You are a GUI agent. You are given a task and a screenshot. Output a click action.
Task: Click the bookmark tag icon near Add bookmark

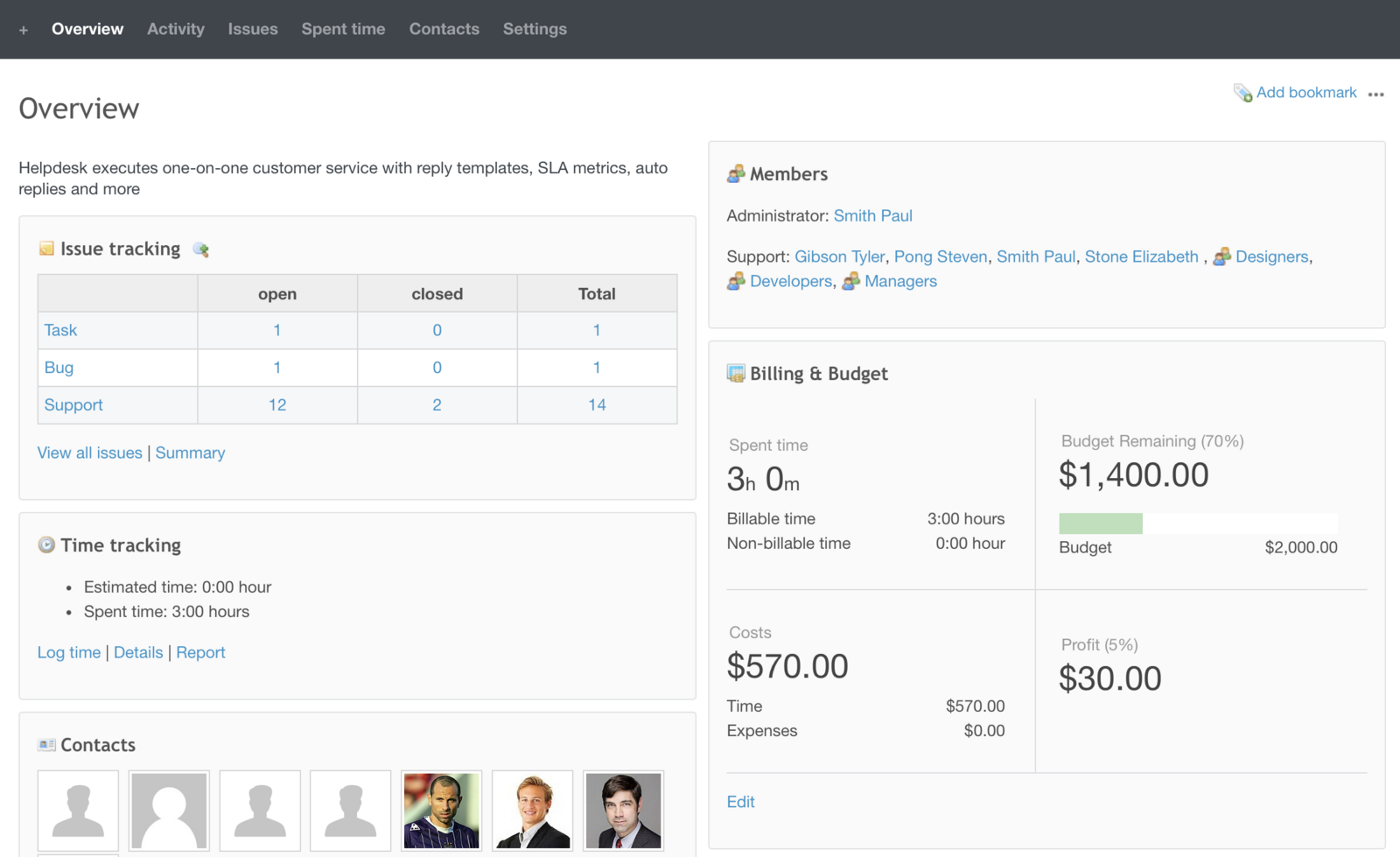click(x=1242, y=92)
